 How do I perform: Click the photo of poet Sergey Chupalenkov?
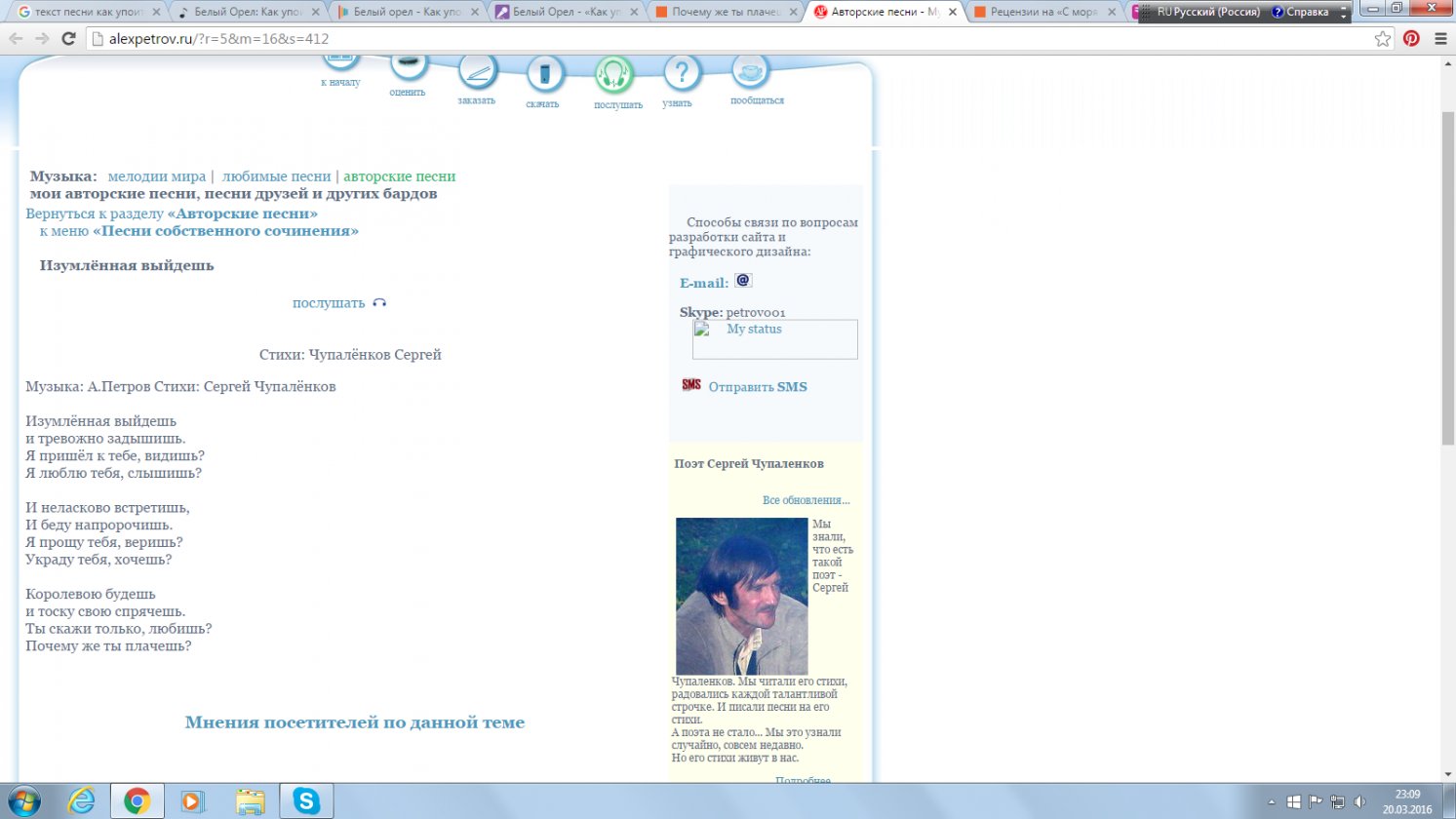coord(742,596)
